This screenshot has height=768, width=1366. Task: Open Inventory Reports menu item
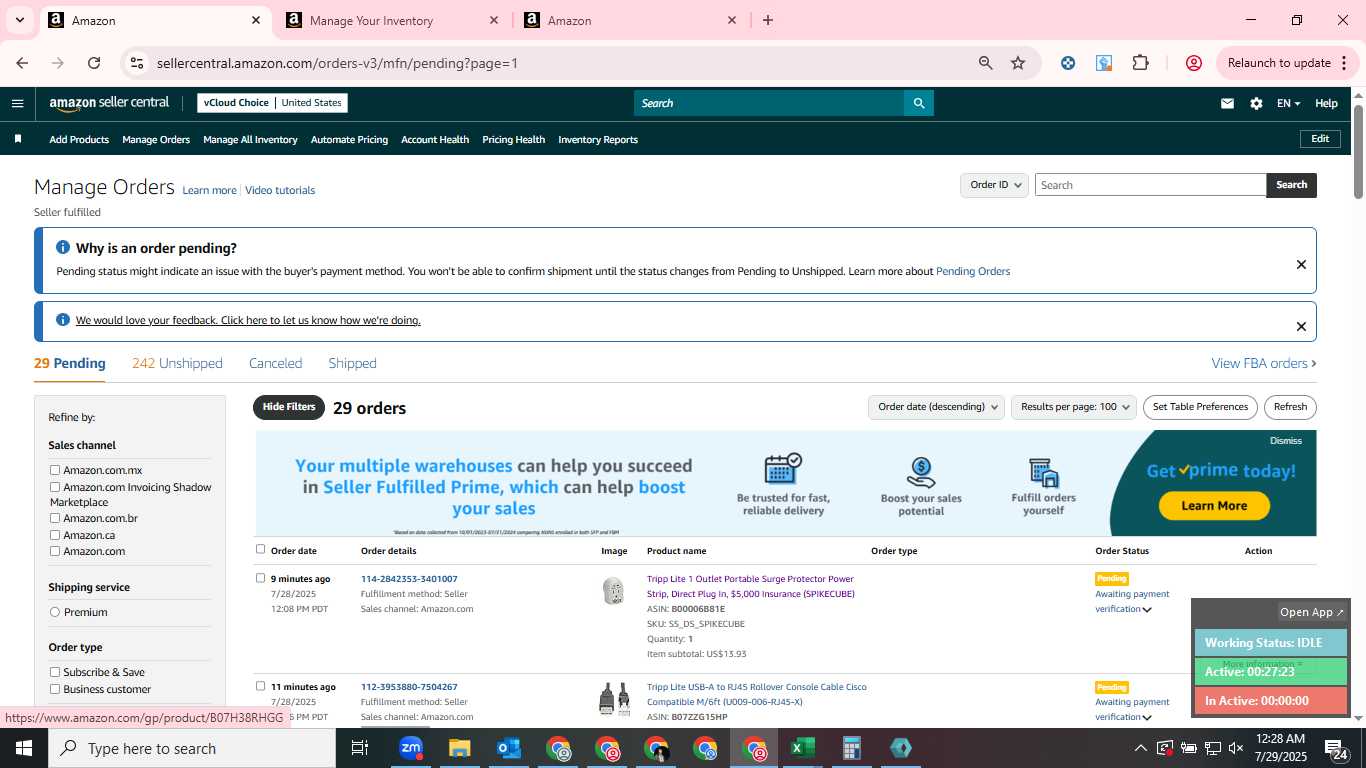tap(598, 139)
